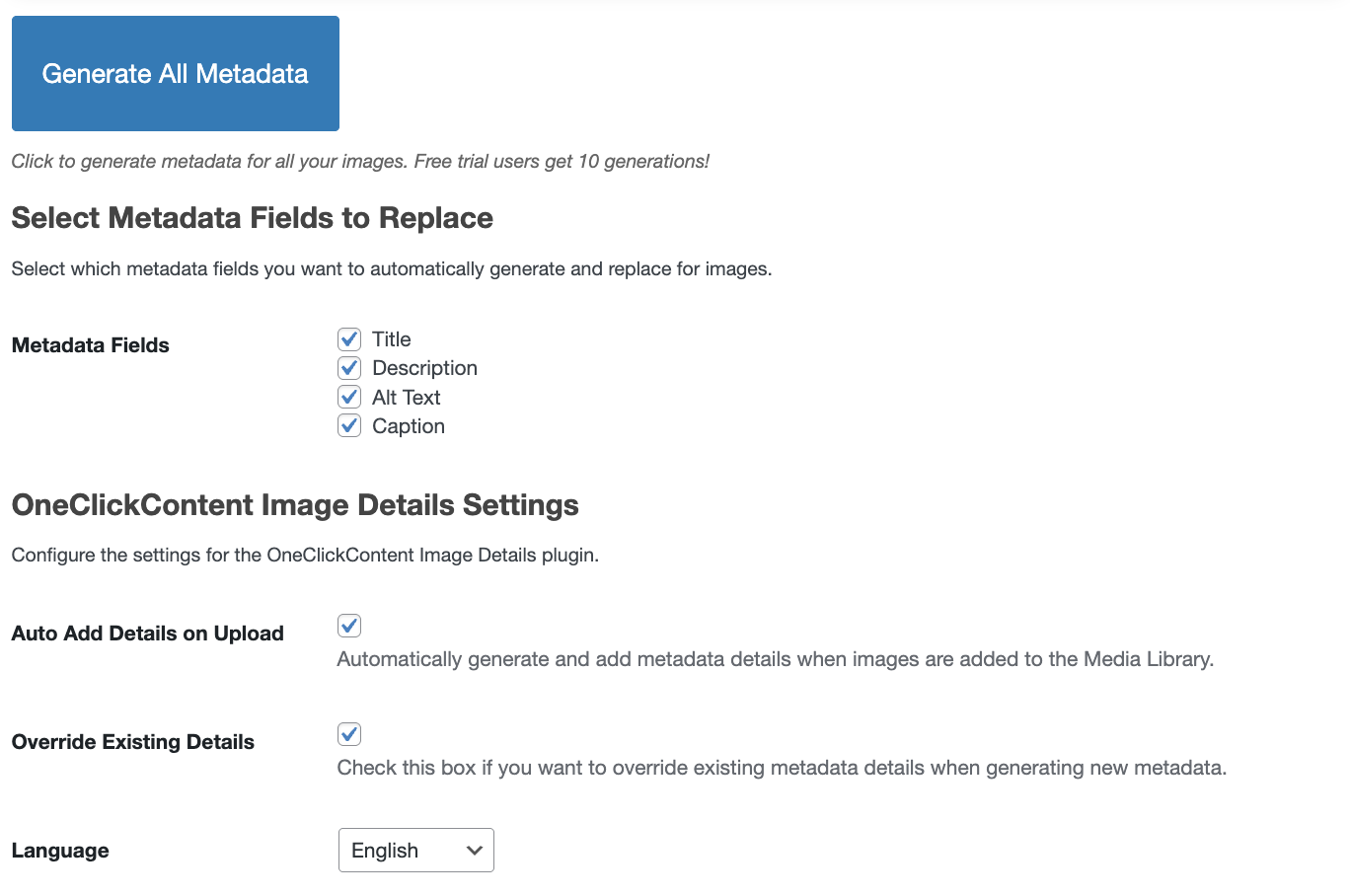Disable the Alt Text checkbox
This screenshot has height=896, width=1350.
point(349,397)
